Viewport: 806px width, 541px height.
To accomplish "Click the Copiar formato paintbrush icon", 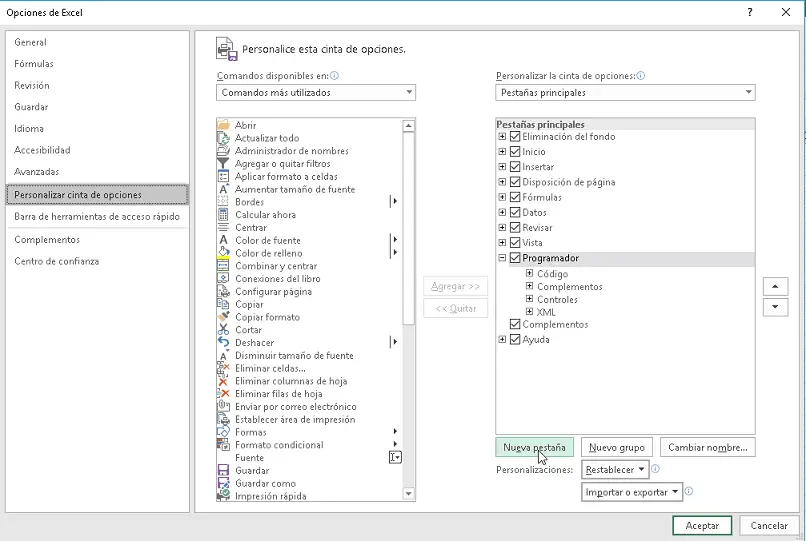I will [223, 317].
